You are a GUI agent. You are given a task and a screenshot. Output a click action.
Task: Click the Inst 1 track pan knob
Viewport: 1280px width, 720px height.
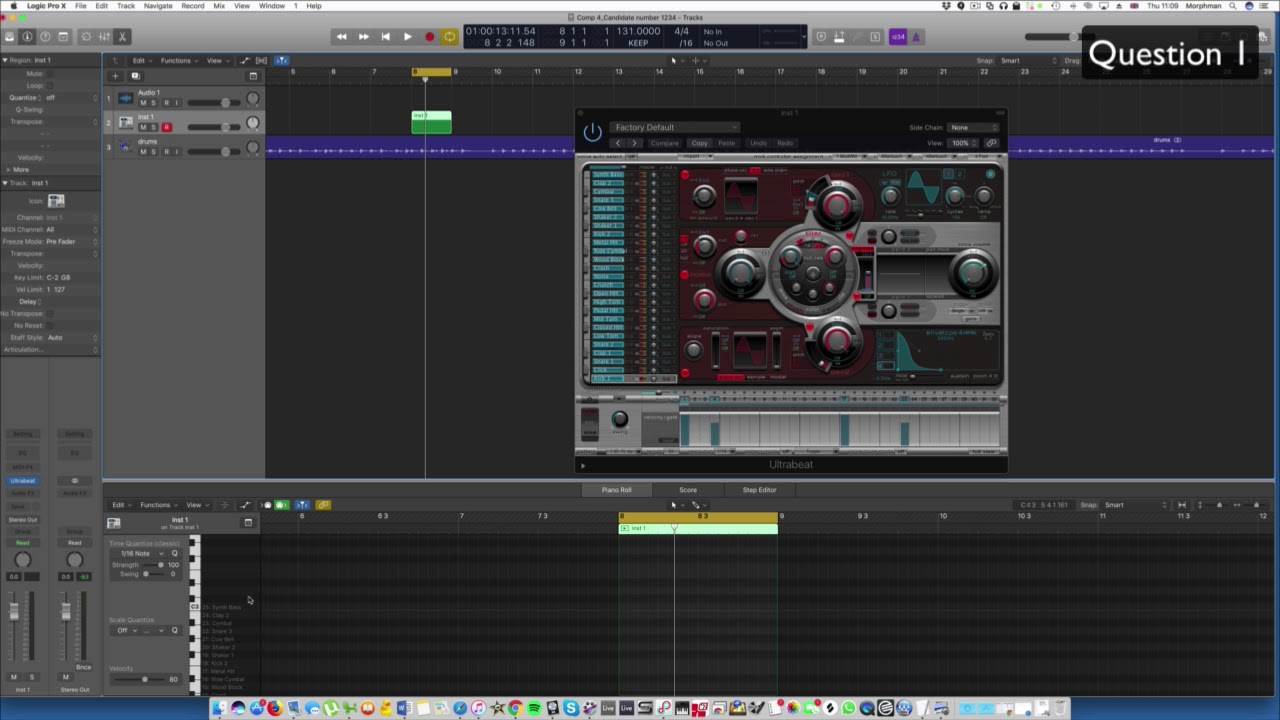point(252,123)
